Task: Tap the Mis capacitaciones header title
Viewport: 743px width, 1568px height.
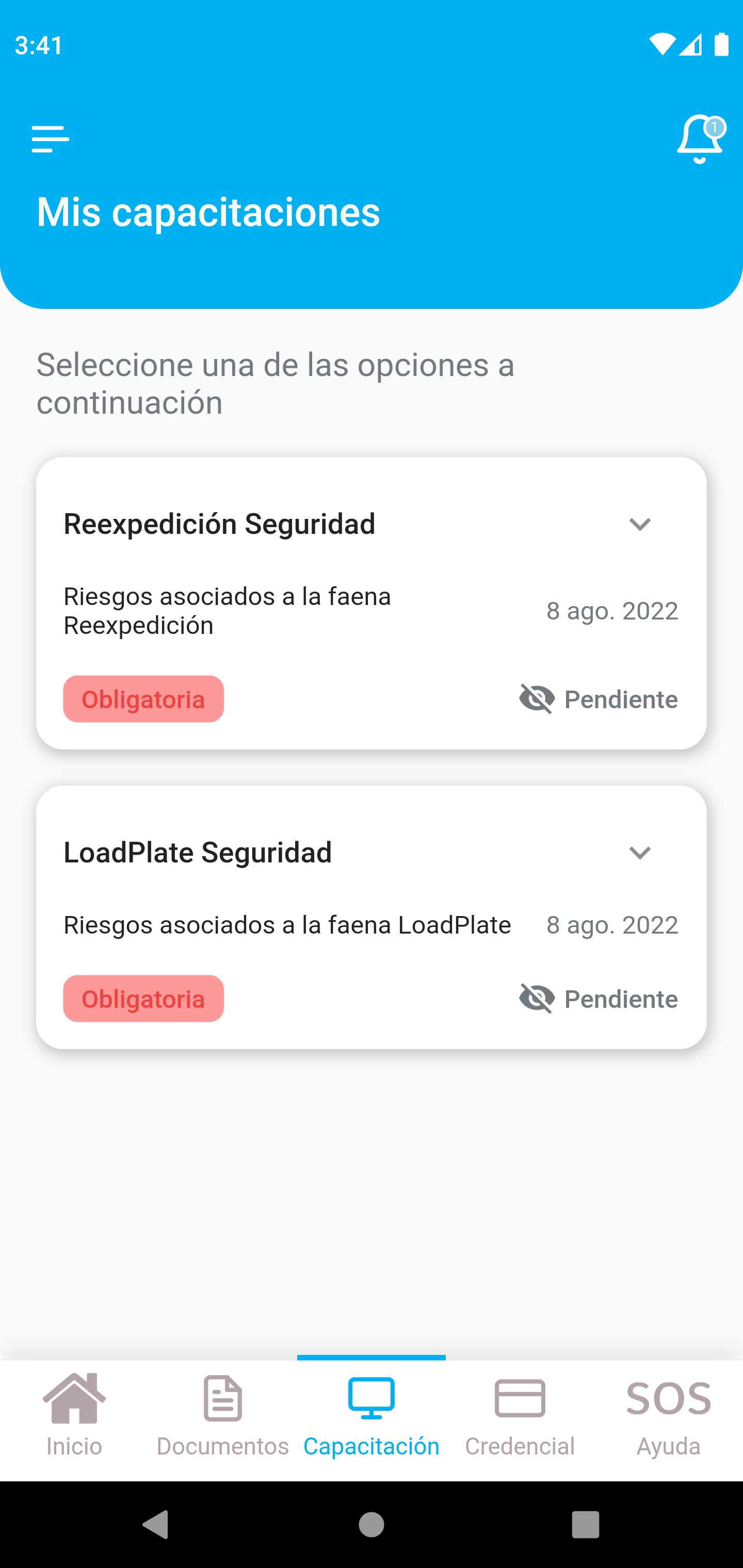Action: (x=208, y=212)
